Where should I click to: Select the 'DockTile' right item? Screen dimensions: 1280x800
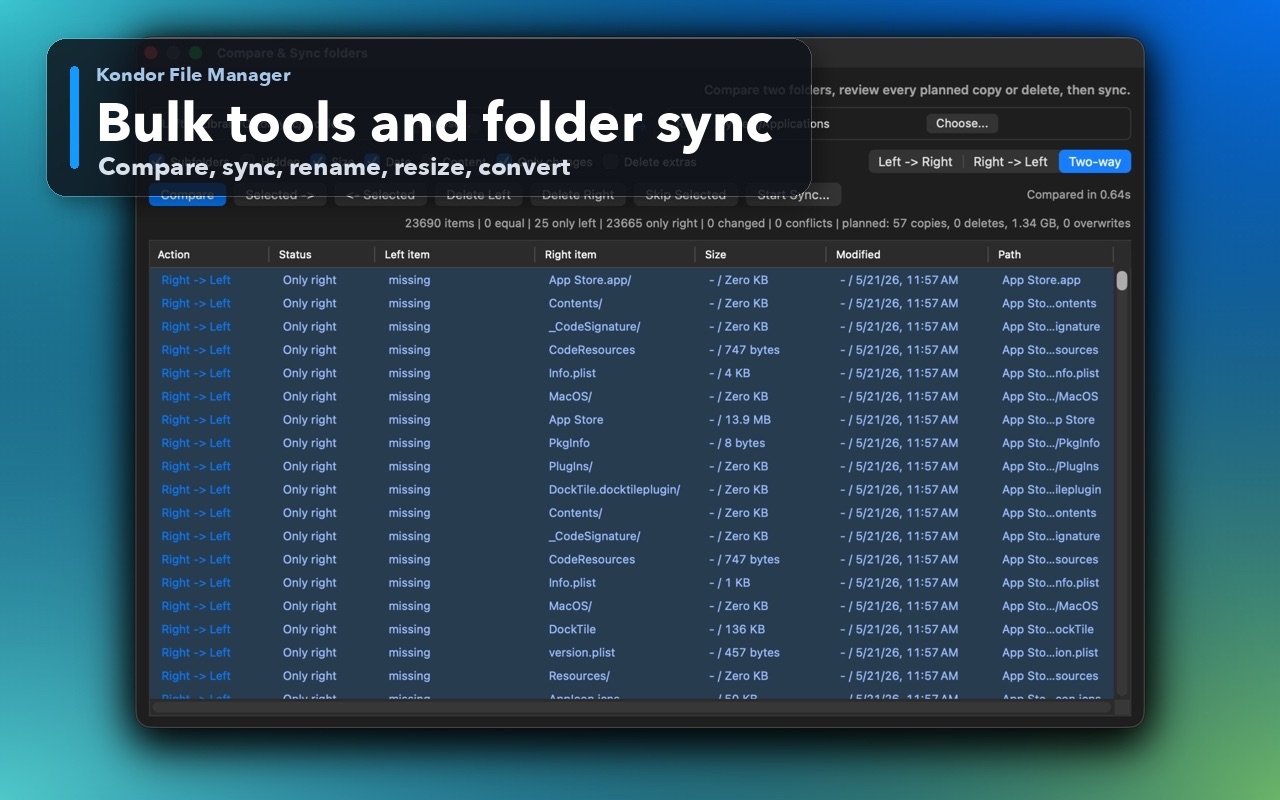click(x=572, y=629)
